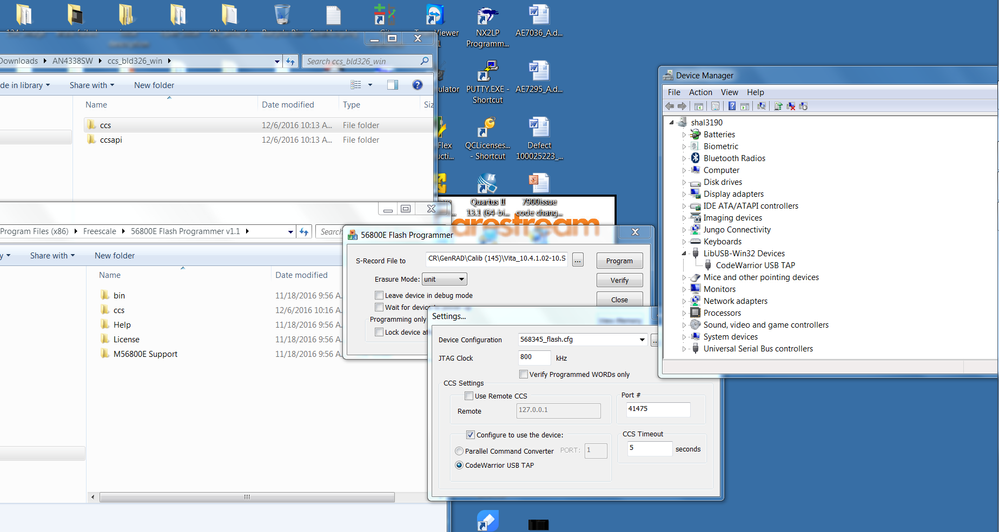
Task: Select Quartus II desktop shortcut icon
Action: (x=487, y=194)
